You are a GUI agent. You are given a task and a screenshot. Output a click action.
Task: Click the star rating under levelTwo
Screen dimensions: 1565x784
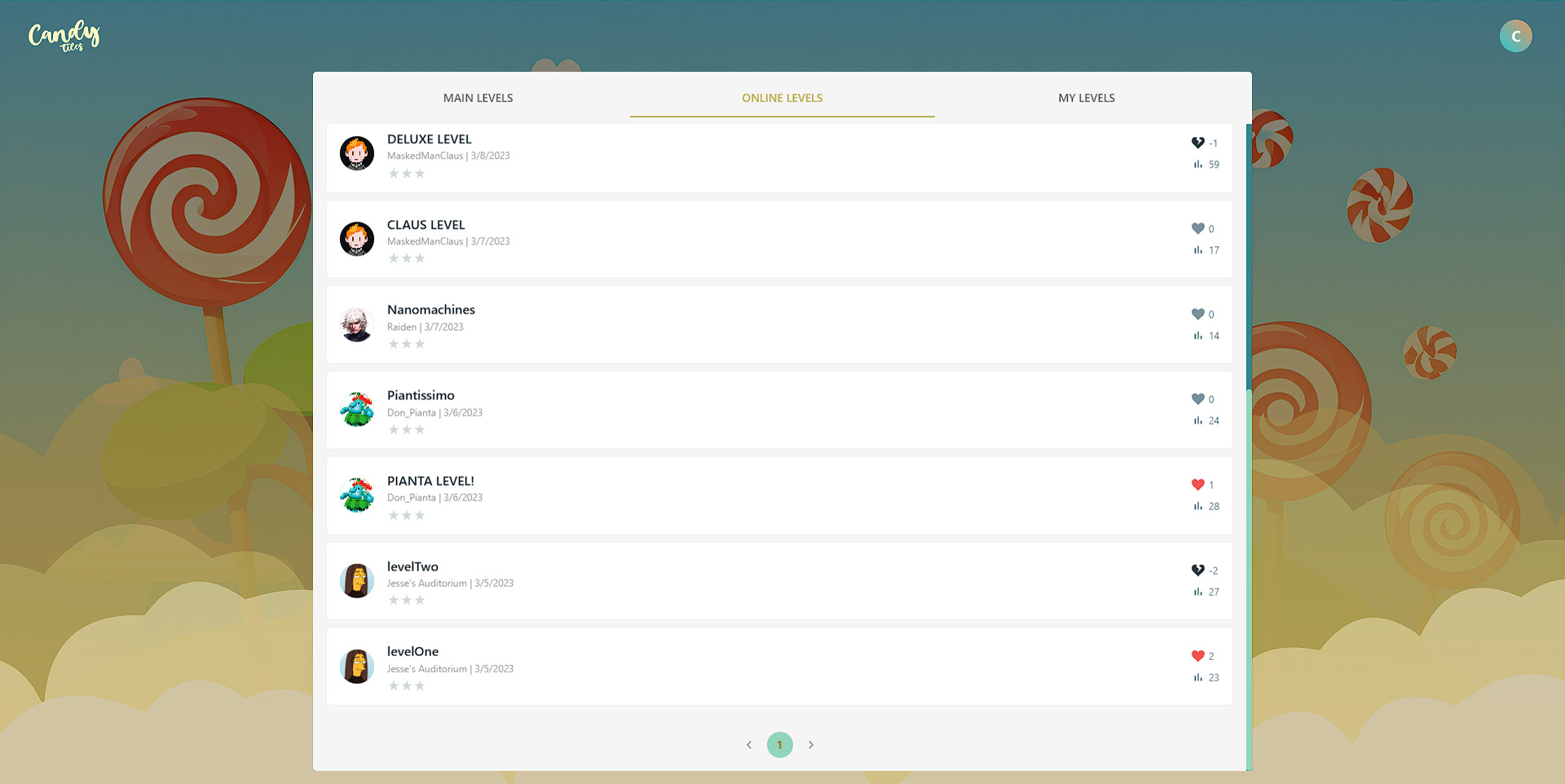(x=407, y=600)
